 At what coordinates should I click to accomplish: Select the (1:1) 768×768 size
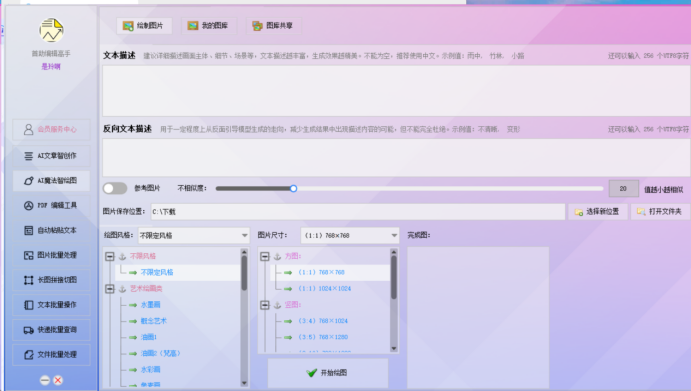click(321, 272)
